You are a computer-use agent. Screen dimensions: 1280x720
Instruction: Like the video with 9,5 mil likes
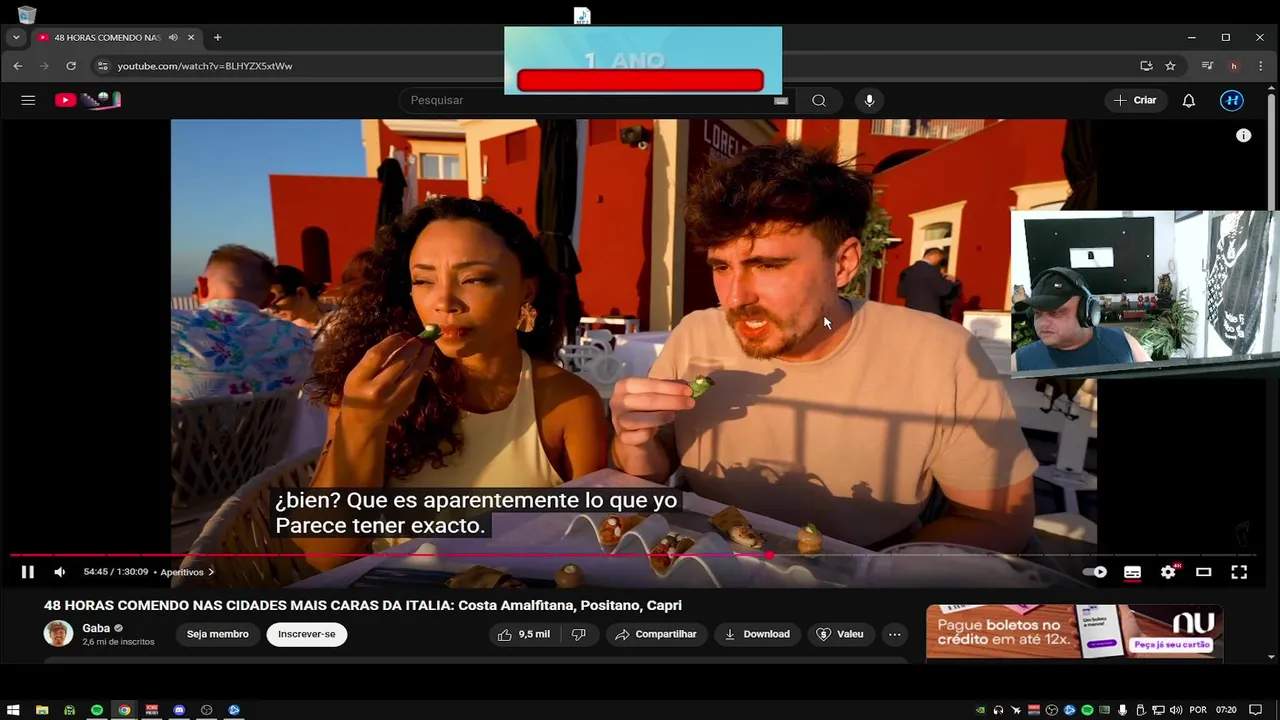click(524, 634)
